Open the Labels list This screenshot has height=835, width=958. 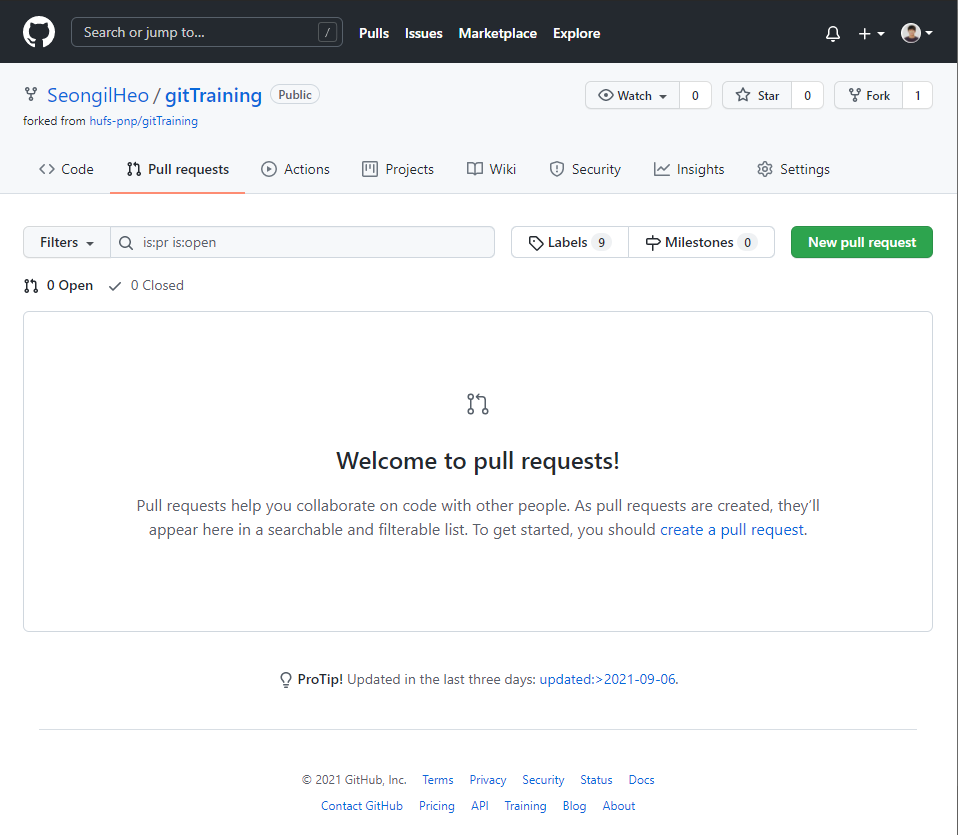tap(569, 242)
